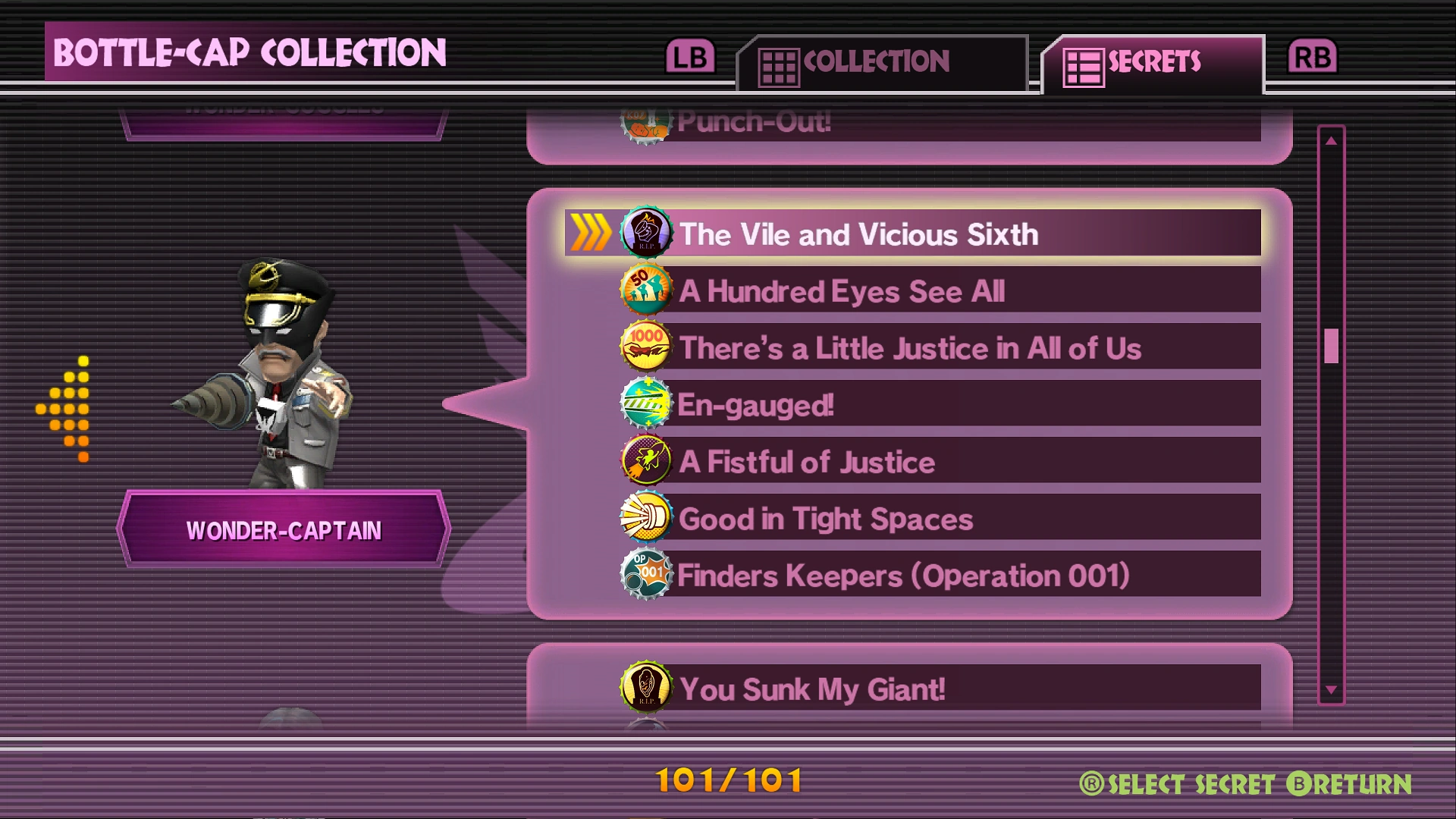Click the You Sunk My Giant! cap icon
Screen dimensions: 1456x819
pyautogui.click(x=646, y=688)
